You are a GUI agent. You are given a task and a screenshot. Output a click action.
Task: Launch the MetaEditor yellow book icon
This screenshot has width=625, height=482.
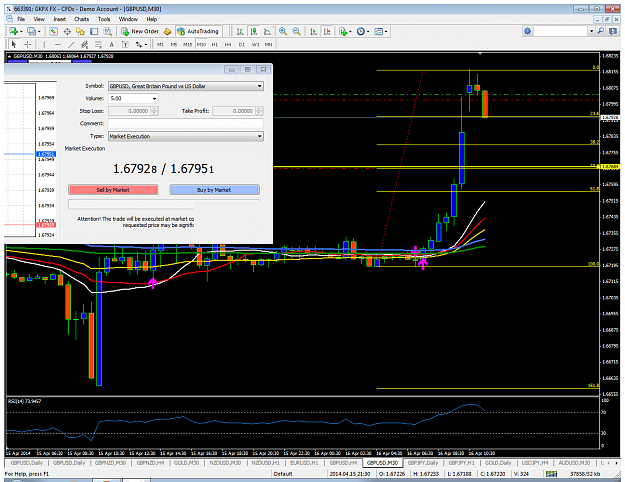(x=168, y=31)
